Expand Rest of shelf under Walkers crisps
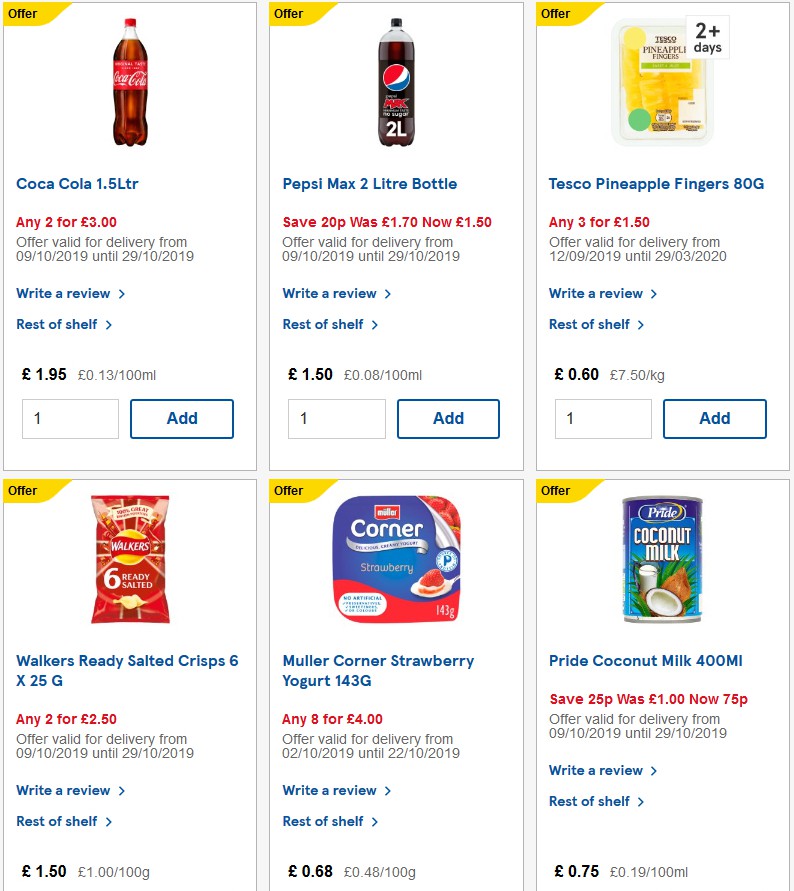Image resolution: width=794 pixels, height=891 pixels. pyautogui.click(x=59, y=821)
